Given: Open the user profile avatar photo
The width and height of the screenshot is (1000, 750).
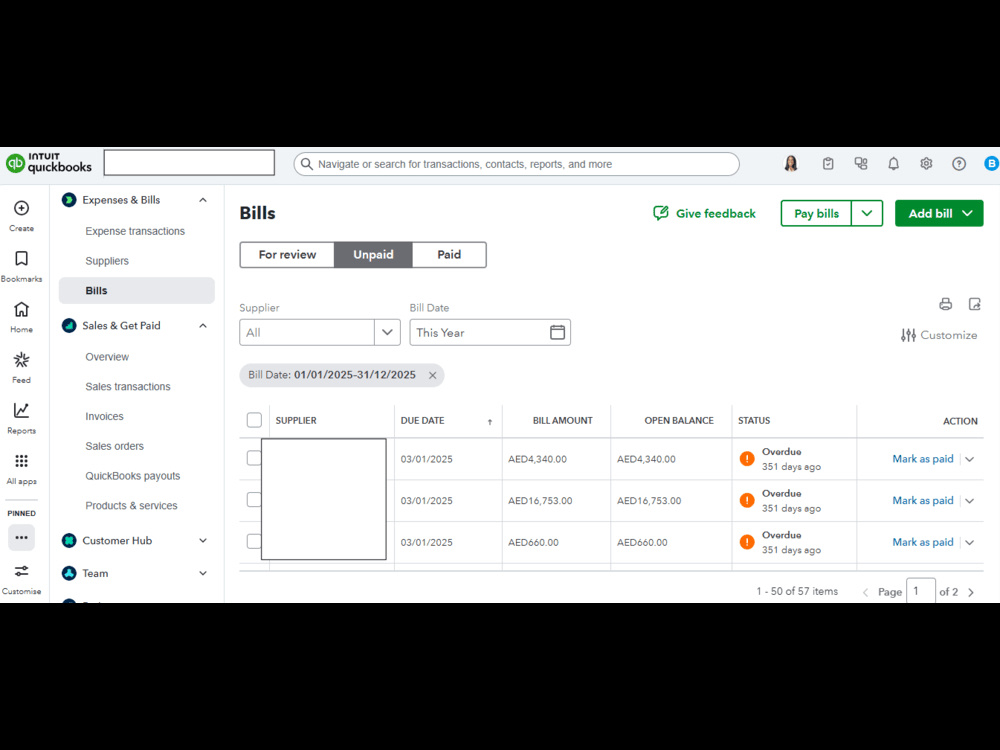Looking at the screenshot, I should pyautogui.click(x=791, y=164).
